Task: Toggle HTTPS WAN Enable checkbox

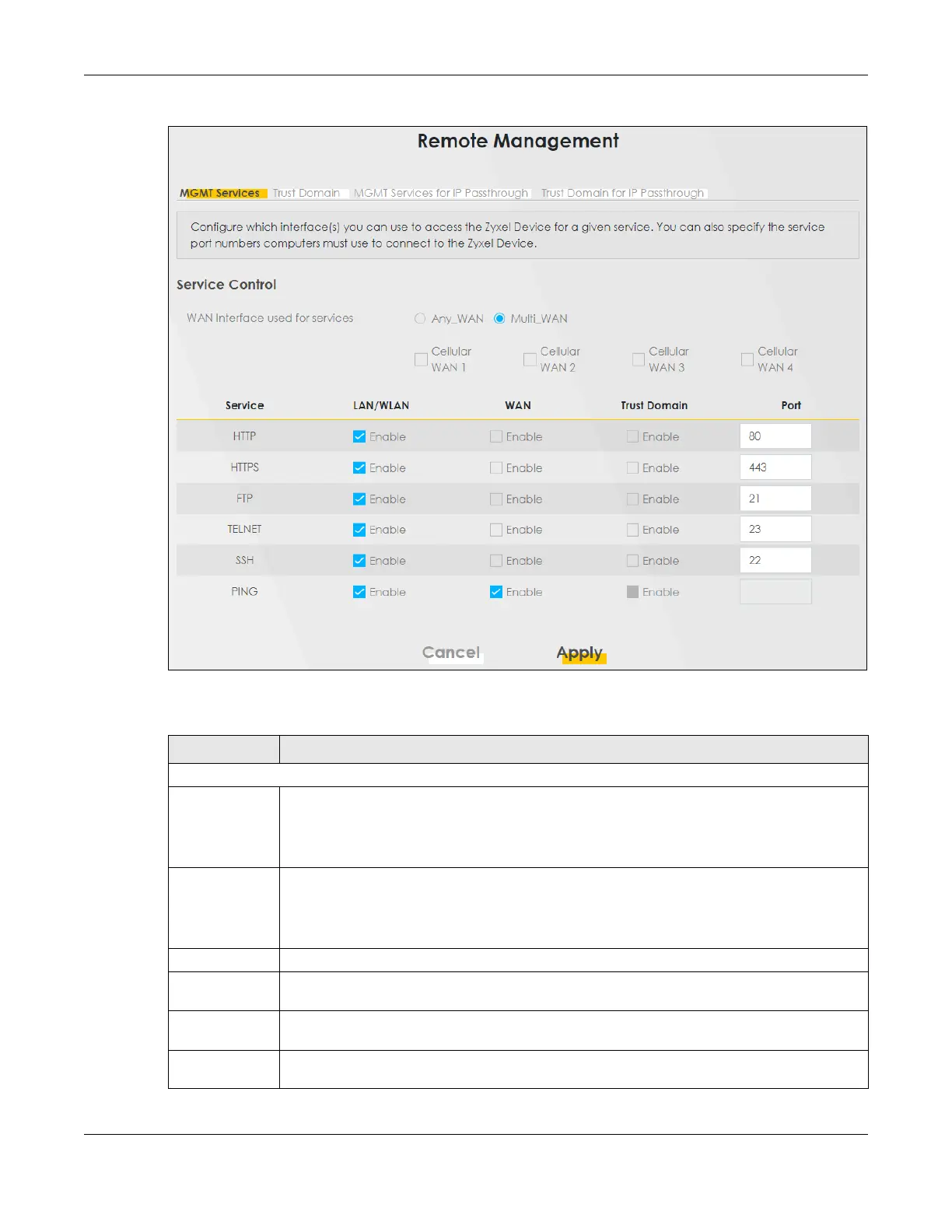Action: pos(496,467)
